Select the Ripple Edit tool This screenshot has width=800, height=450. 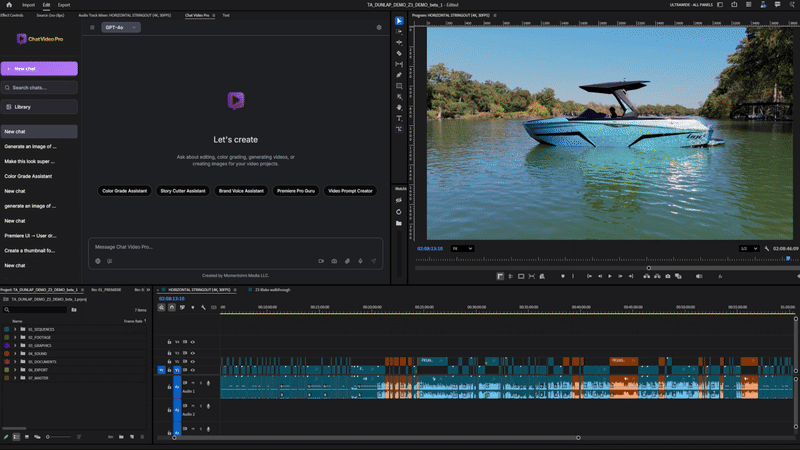399,42
